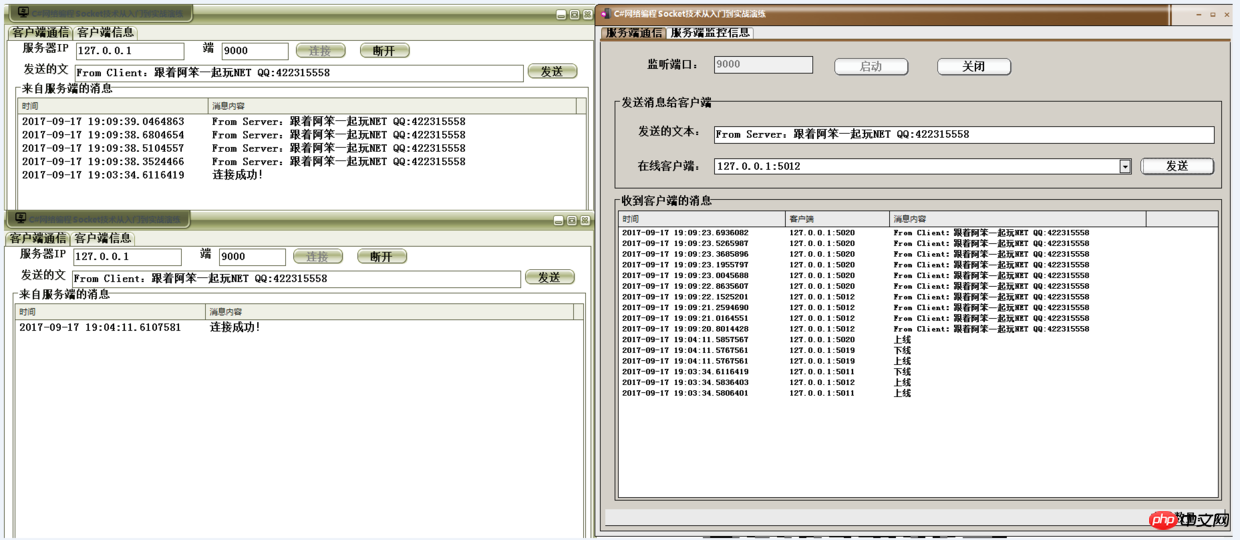
Task: Click the app icon in the server window title bar
Action: tap(606, 14)
